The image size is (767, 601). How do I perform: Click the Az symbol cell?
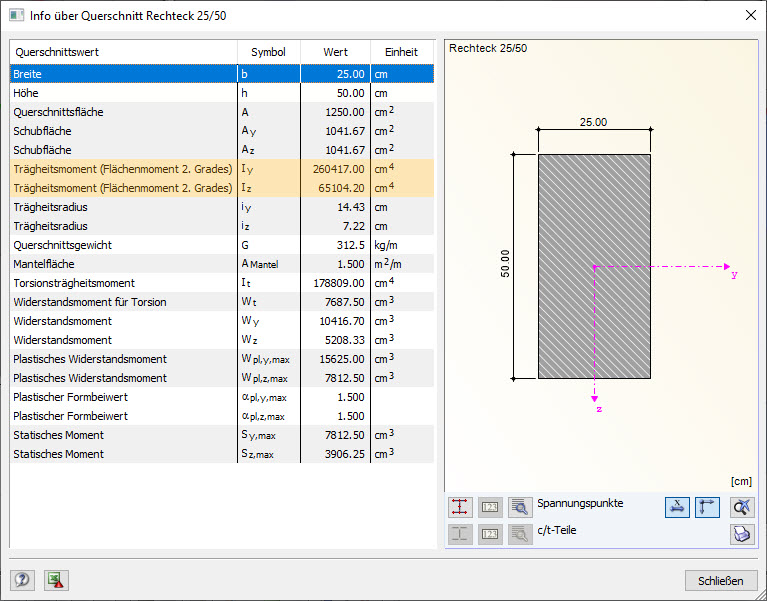[x=269, y=150]
